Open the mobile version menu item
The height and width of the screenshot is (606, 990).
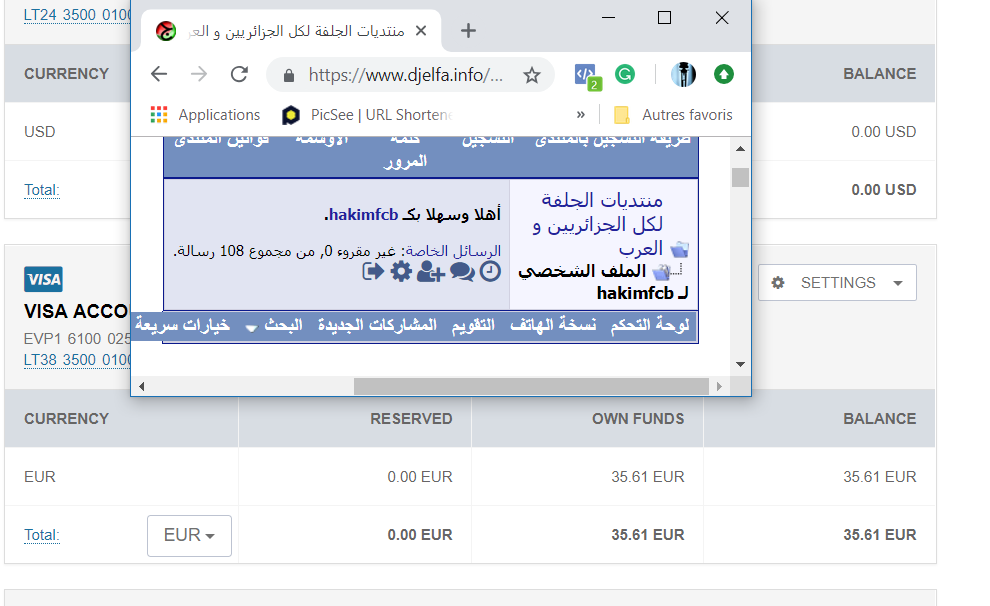[x=553, y=324]
